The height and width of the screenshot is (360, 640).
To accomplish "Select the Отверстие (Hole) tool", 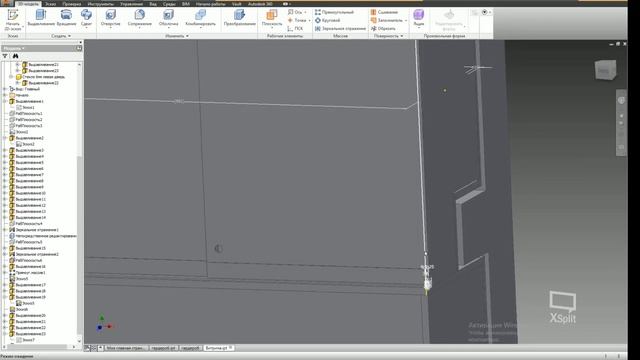I will (111, 18).
